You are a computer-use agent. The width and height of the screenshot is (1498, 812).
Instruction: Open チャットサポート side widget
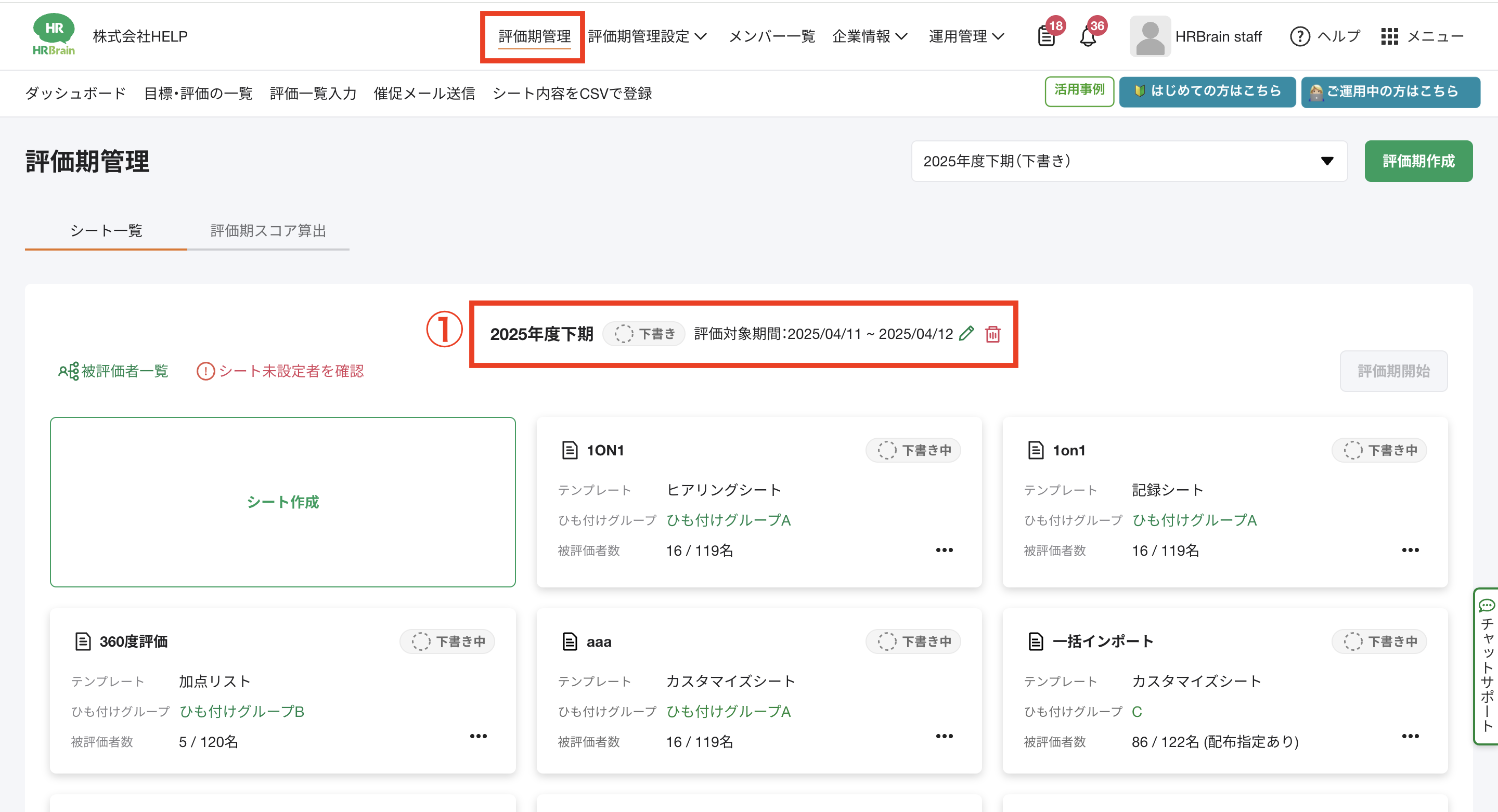[1487, 665]
